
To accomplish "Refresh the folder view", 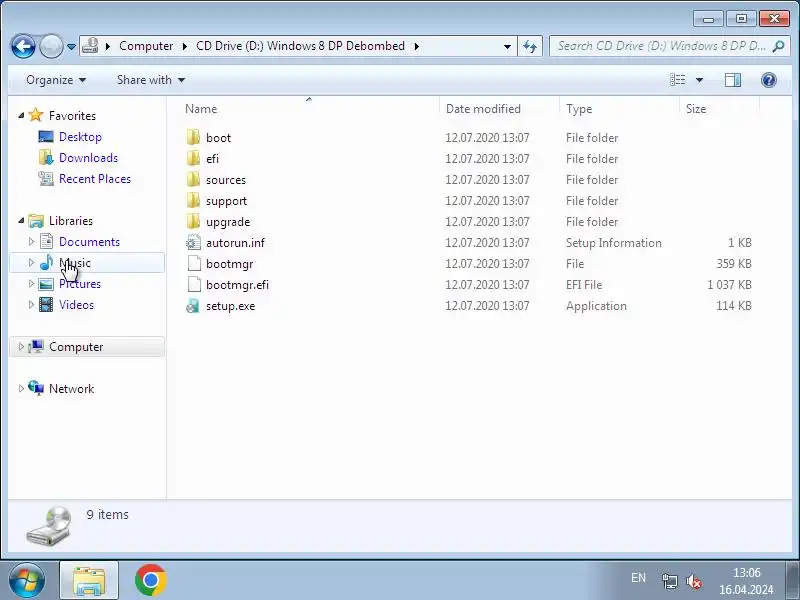I will [530, 46].
